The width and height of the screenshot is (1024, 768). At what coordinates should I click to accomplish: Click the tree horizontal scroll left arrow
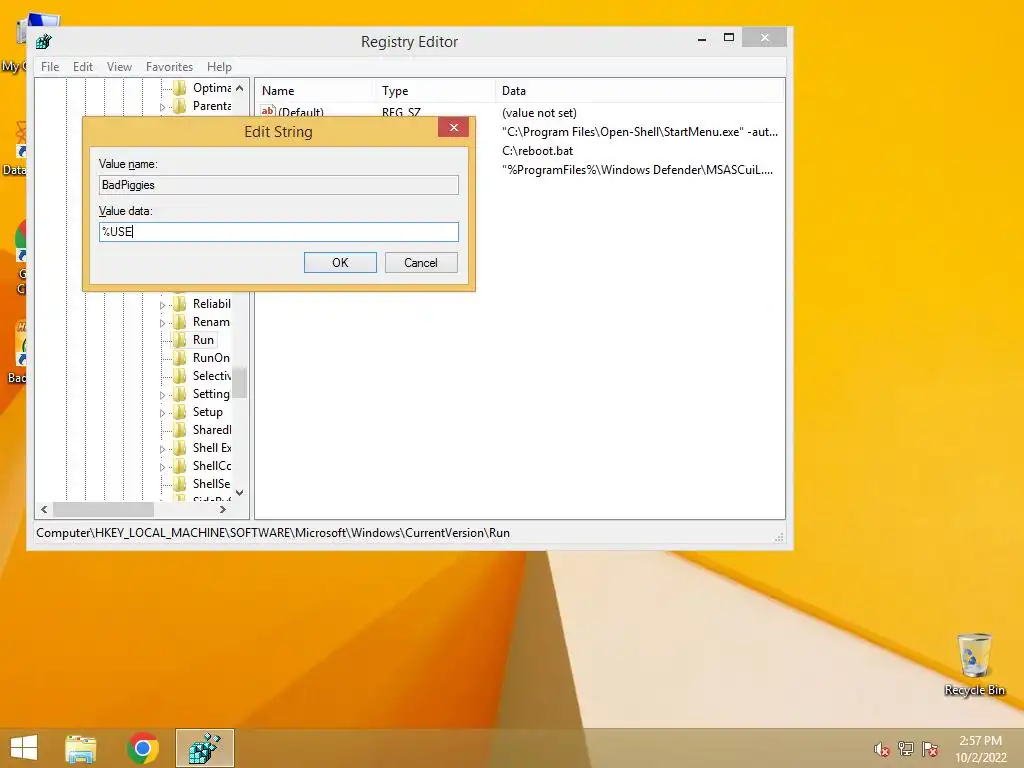coord(44,509)
